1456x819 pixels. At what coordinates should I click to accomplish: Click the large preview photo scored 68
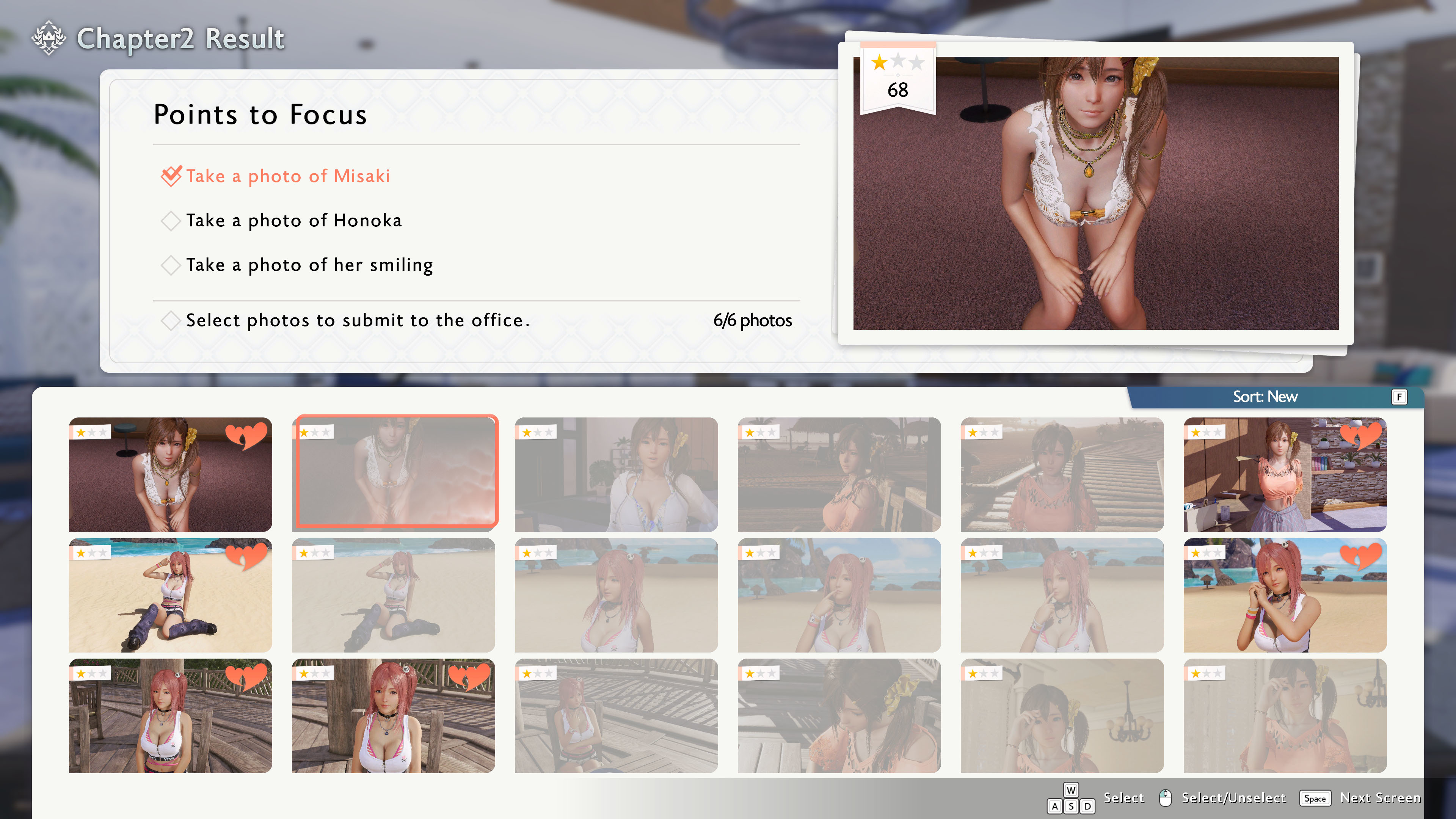pos(1096,193)
